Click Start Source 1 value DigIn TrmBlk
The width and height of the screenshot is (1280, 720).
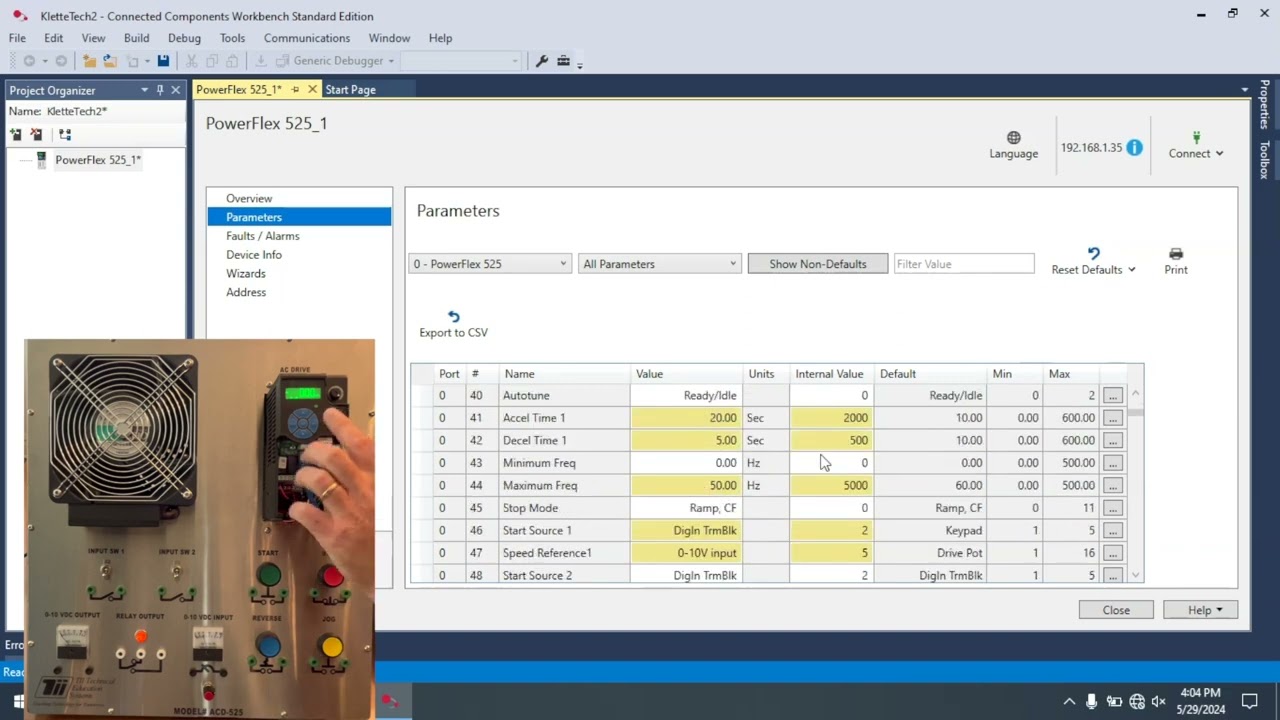click(686, 530)
